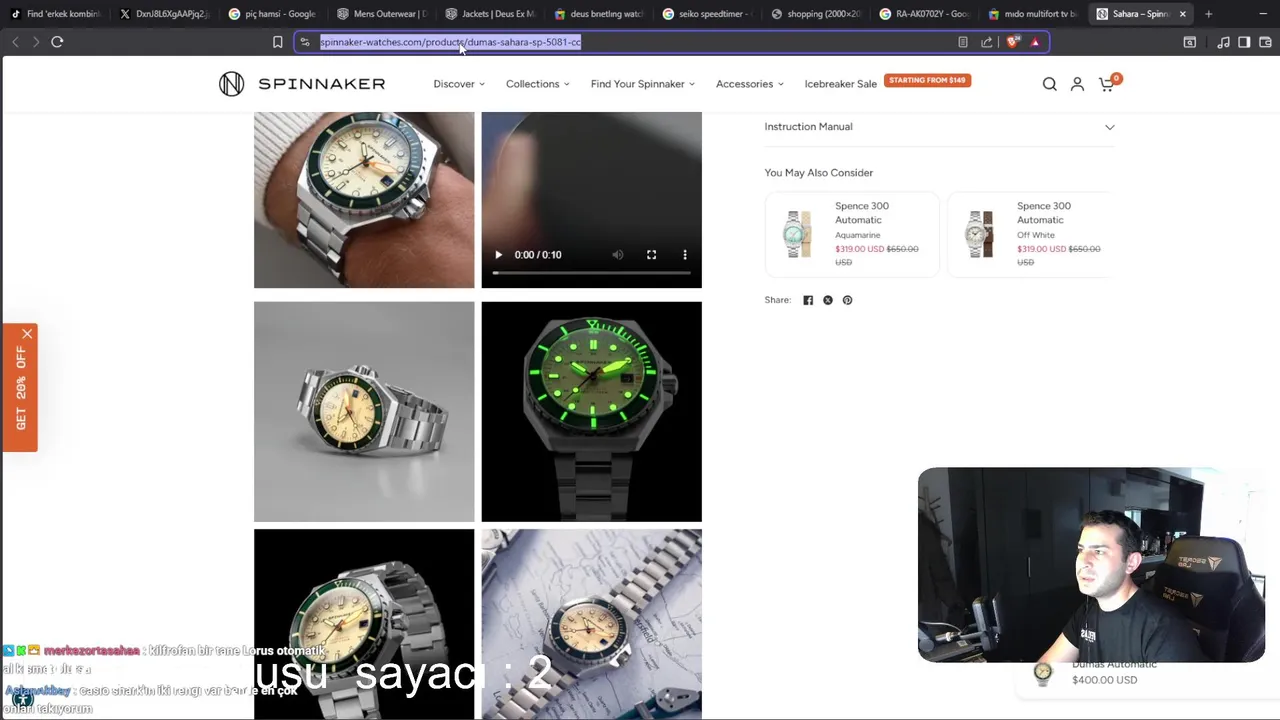Reload the page in browser
Screen dimensions: 1280x720
tap(57, 42)
